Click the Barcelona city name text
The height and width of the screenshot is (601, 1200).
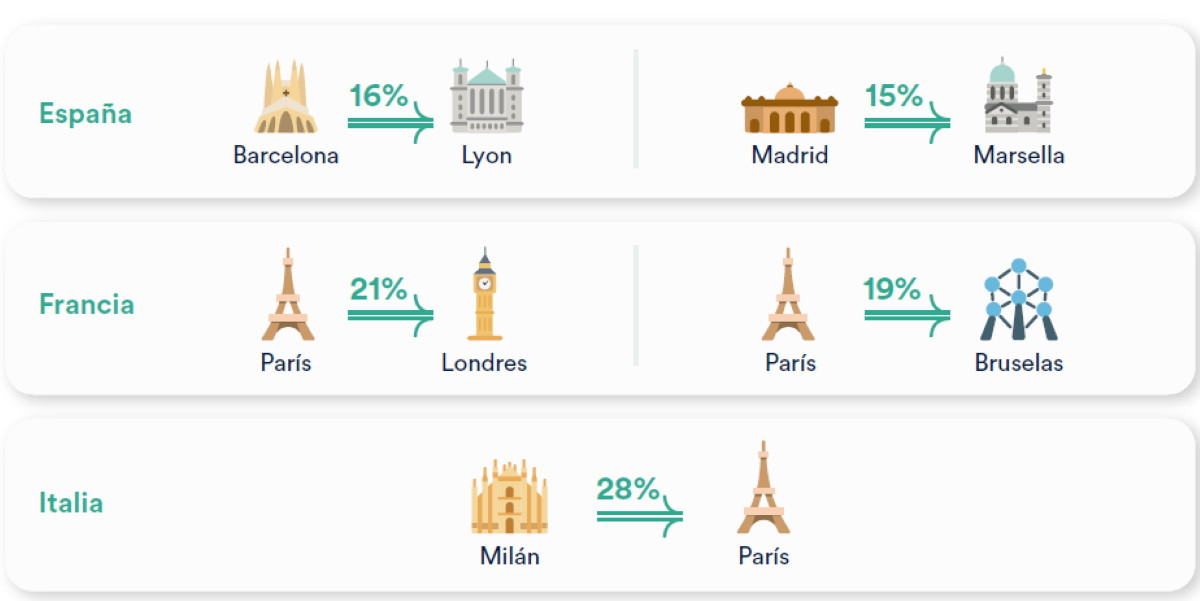click(286, 156)
